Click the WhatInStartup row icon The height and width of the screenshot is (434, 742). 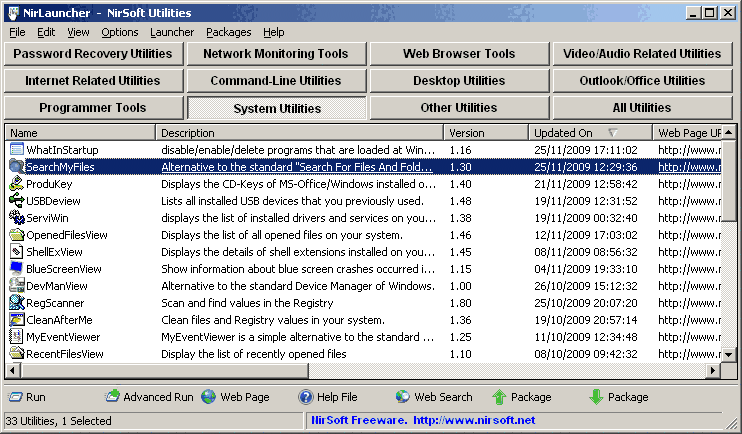pos(17,150)
